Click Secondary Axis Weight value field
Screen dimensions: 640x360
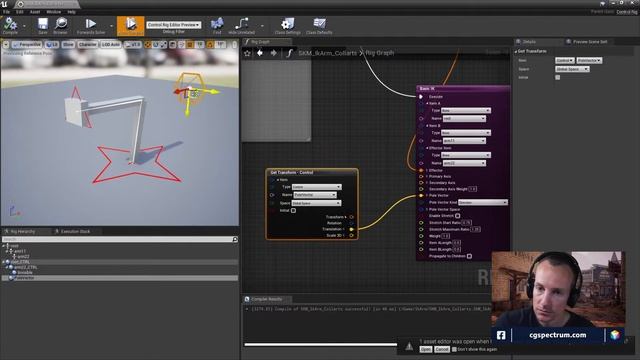coord(472,189)
